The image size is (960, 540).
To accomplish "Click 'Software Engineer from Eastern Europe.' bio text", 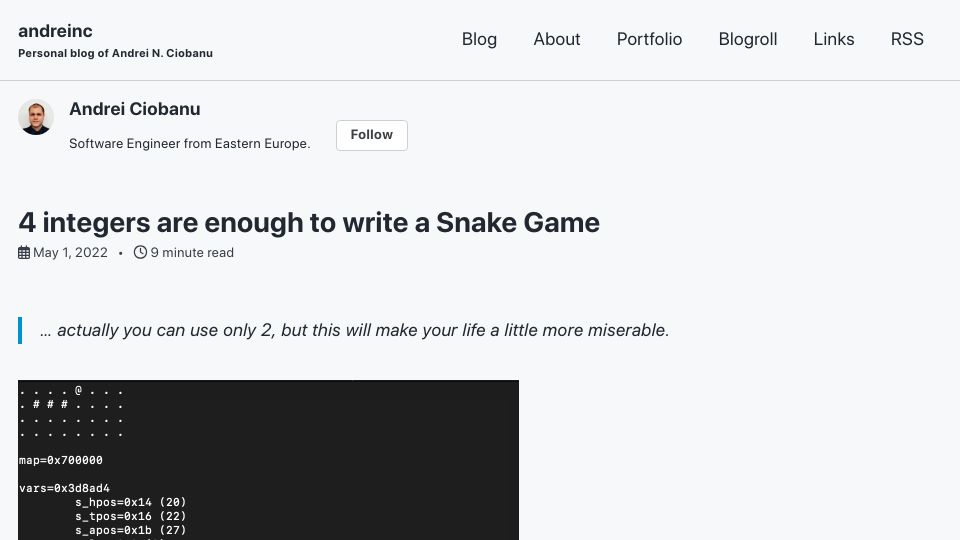I will [190, 143].
